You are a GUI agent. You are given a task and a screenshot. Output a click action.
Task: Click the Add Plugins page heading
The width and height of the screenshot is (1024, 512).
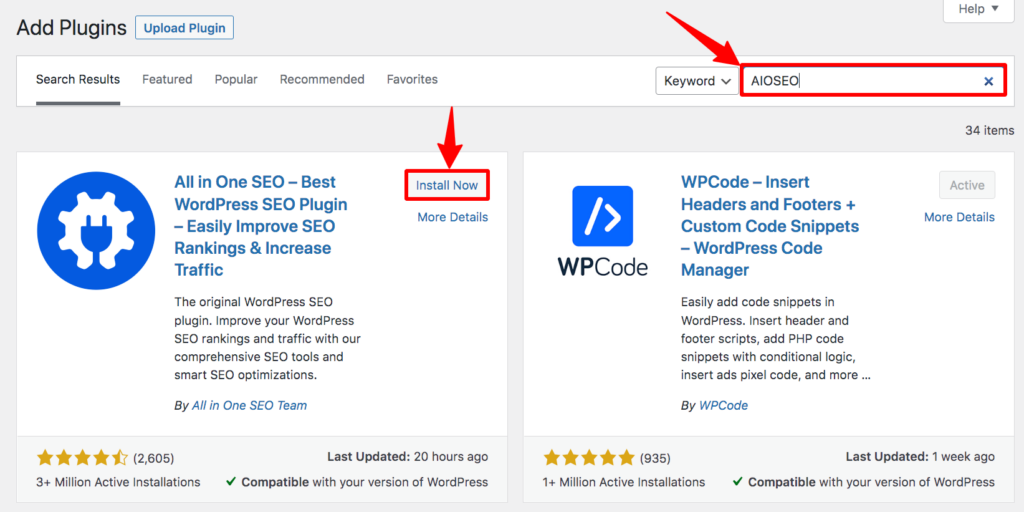click(x=72, y=28)
